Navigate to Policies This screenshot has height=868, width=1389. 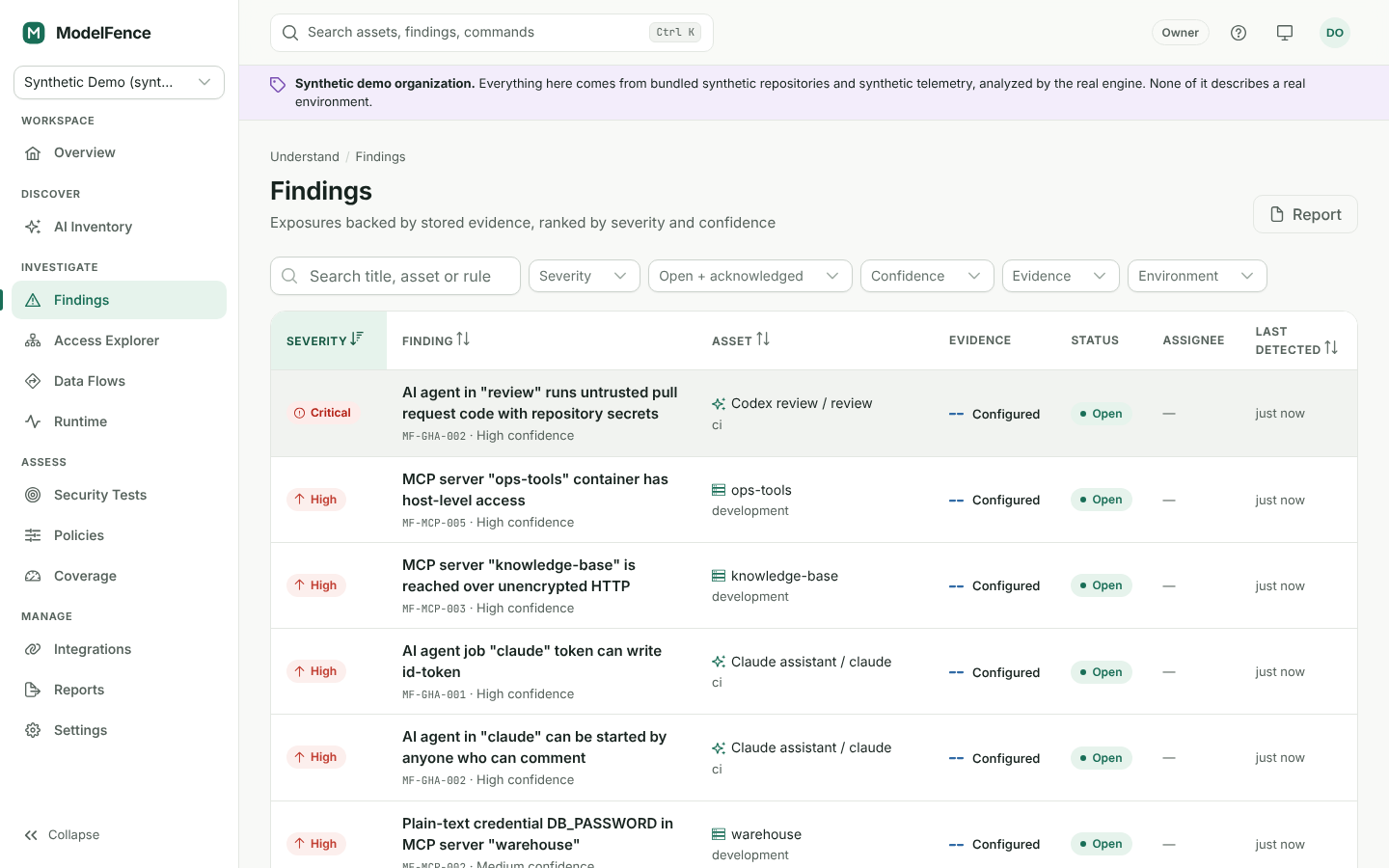tap(119, 535)
